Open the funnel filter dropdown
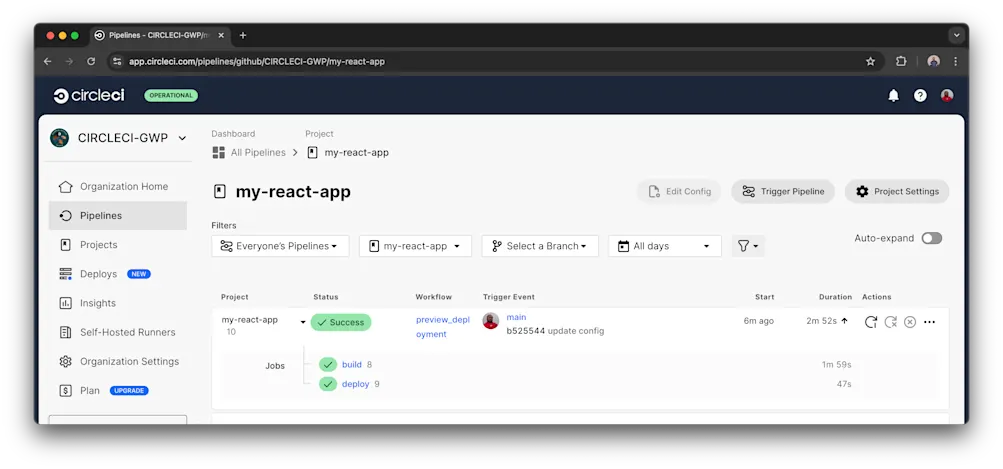 tap(748, 246)
